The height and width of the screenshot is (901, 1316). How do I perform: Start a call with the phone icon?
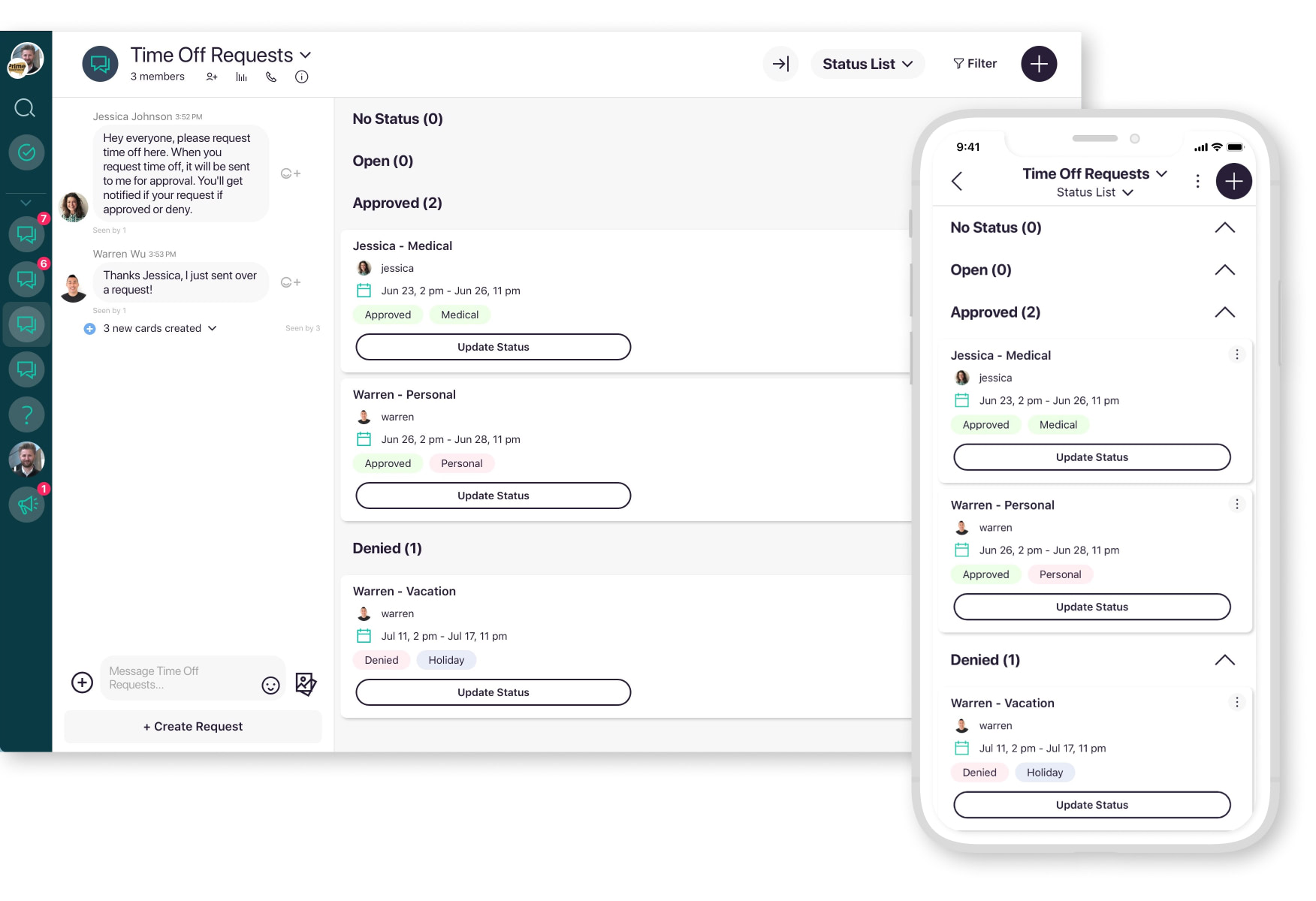(x=271, y=77)
